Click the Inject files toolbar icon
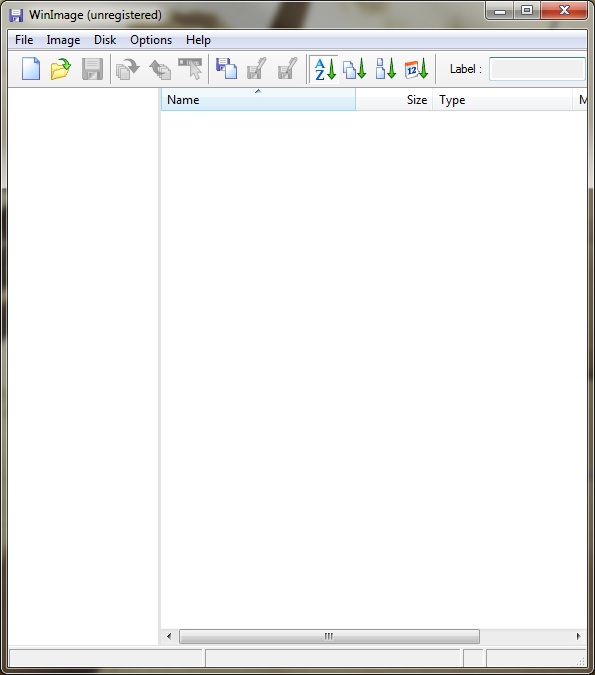Screen dimensions: 595x675 pos(159,69)
